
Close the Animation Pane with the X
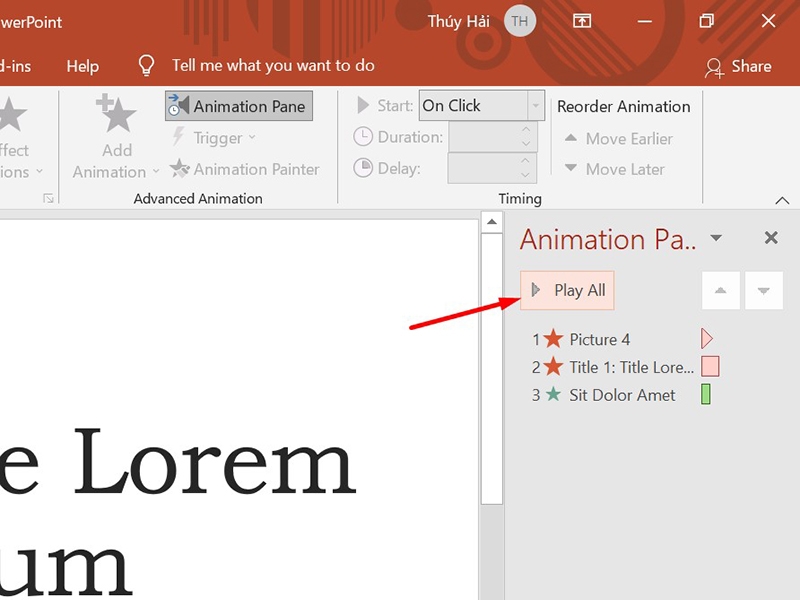770,238
